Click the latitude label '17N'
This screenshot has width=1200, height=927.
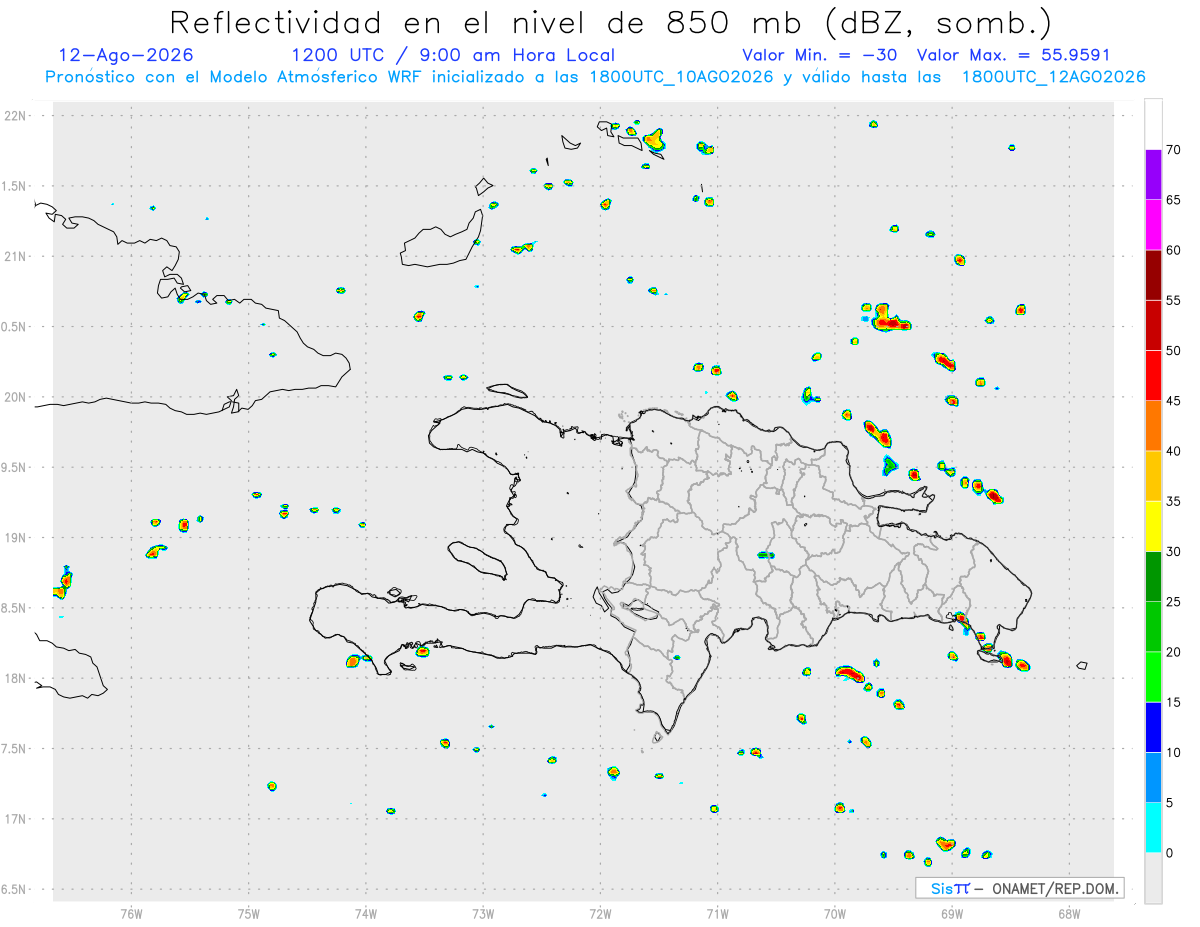click(x=17, y=819)
